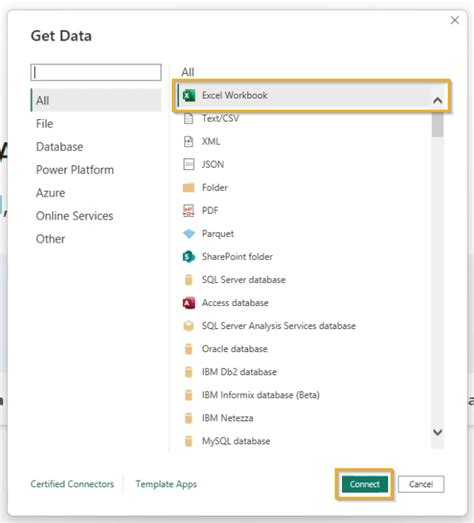Click the Text/CSV file icon
Image resolution: width=474 pixels, height=523 pixels.
coord(188,118)
